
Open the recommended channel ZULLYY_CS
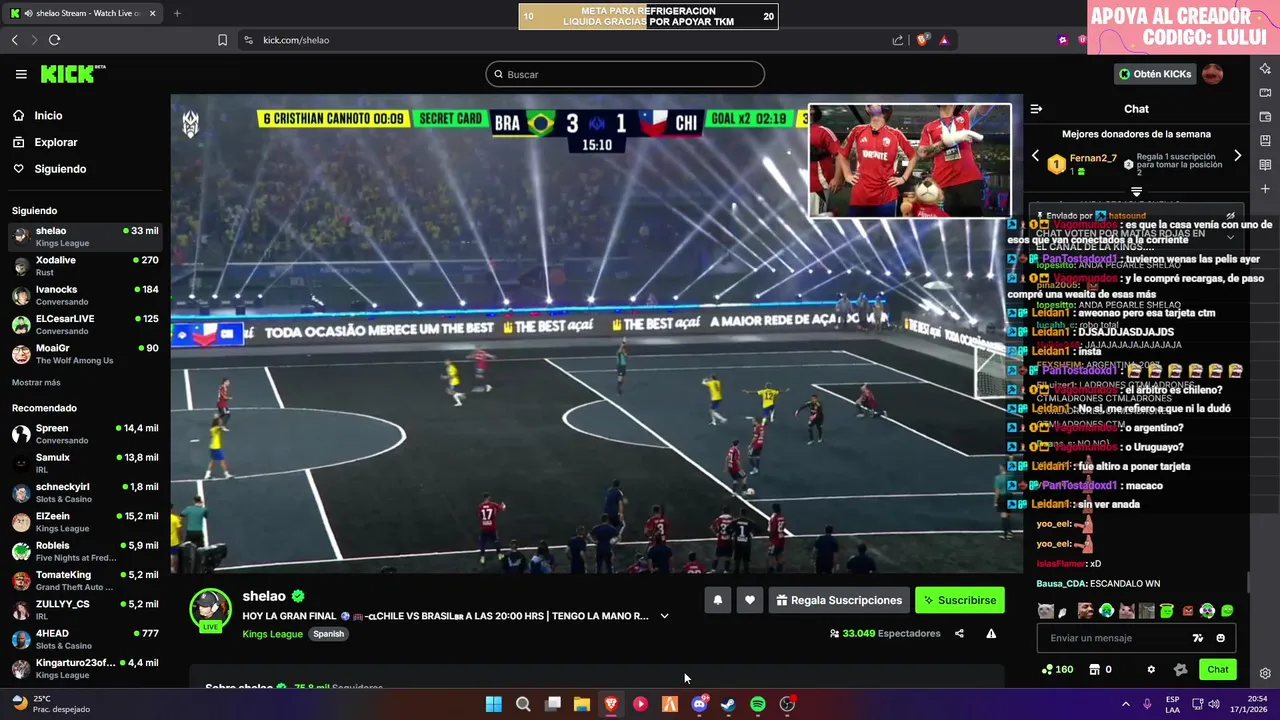pyautogui.click(x=85, y=609)
